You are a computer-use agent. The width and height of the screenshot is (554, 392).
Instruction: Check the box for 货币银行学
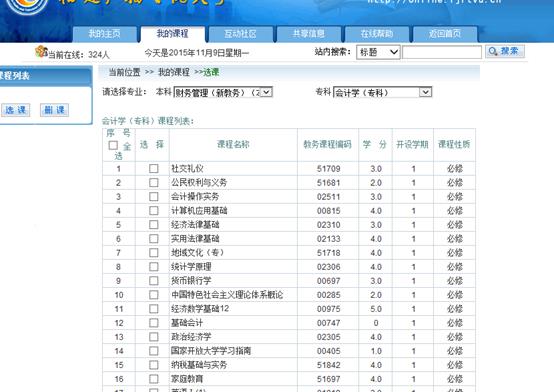coord(154,281)
